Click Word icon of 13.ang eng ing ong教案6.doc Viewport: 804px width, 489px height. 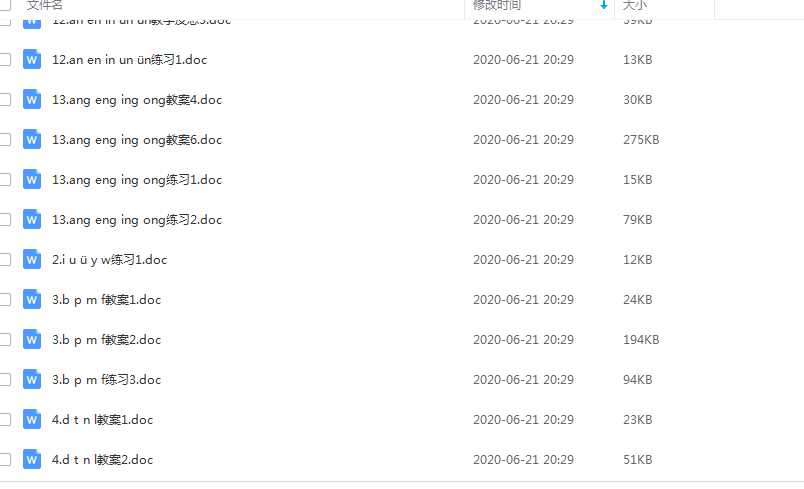point(32,139)
